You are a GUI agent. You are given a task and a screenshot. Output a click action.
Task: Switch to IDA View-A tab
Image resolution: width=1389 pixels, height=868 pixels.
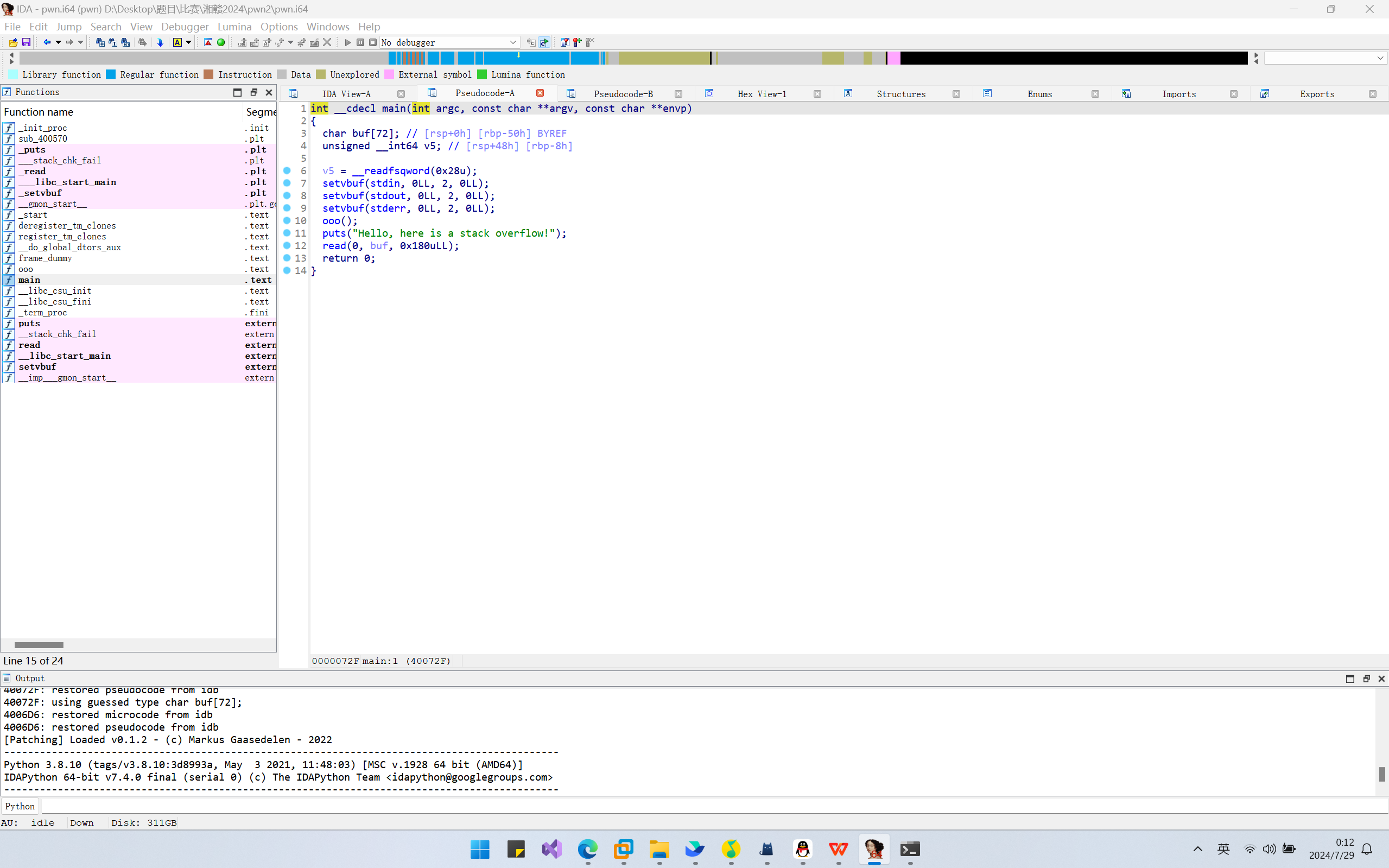tap(346, 94)
